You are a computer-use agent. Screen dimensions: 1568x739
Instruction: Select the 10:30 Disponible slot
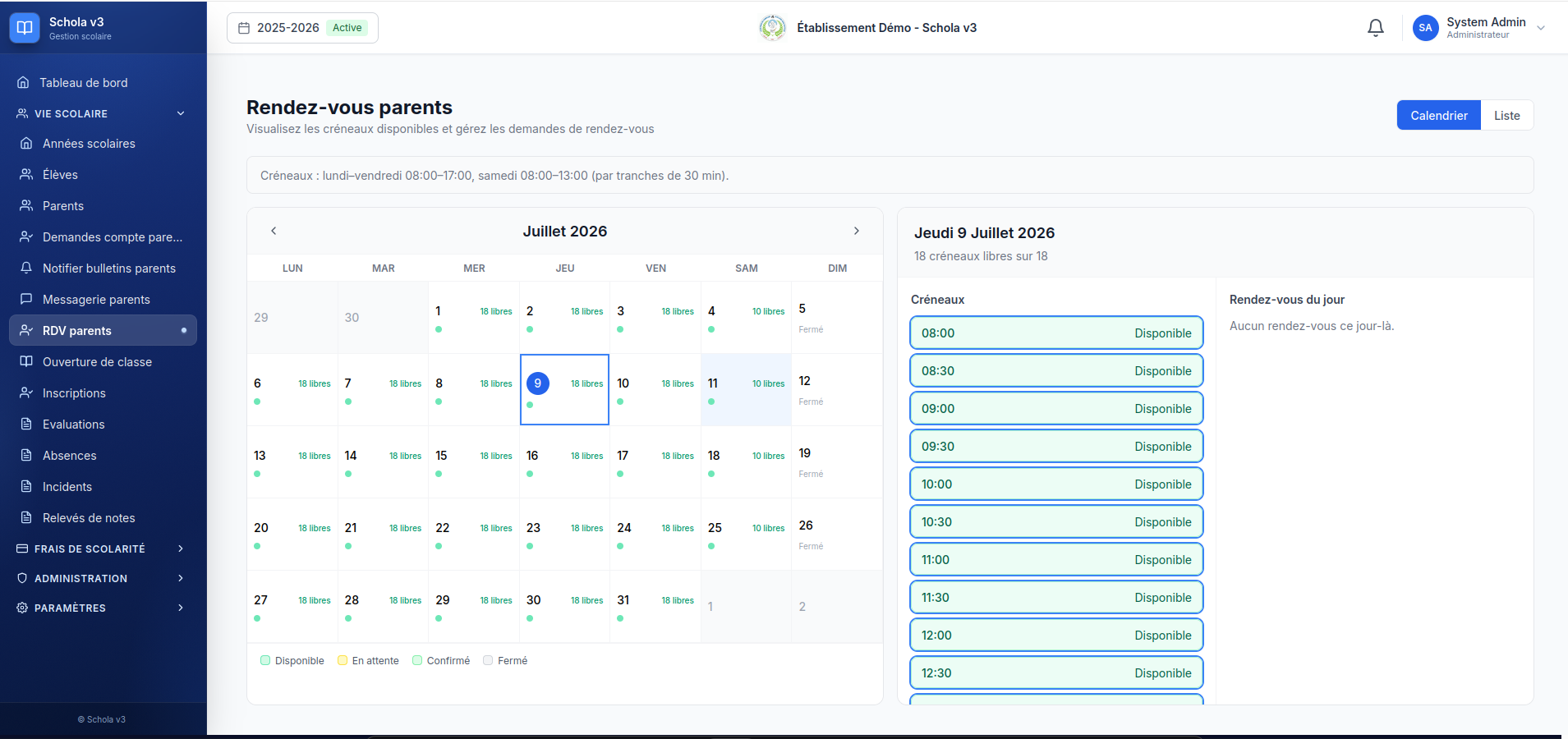[1056, 521]
